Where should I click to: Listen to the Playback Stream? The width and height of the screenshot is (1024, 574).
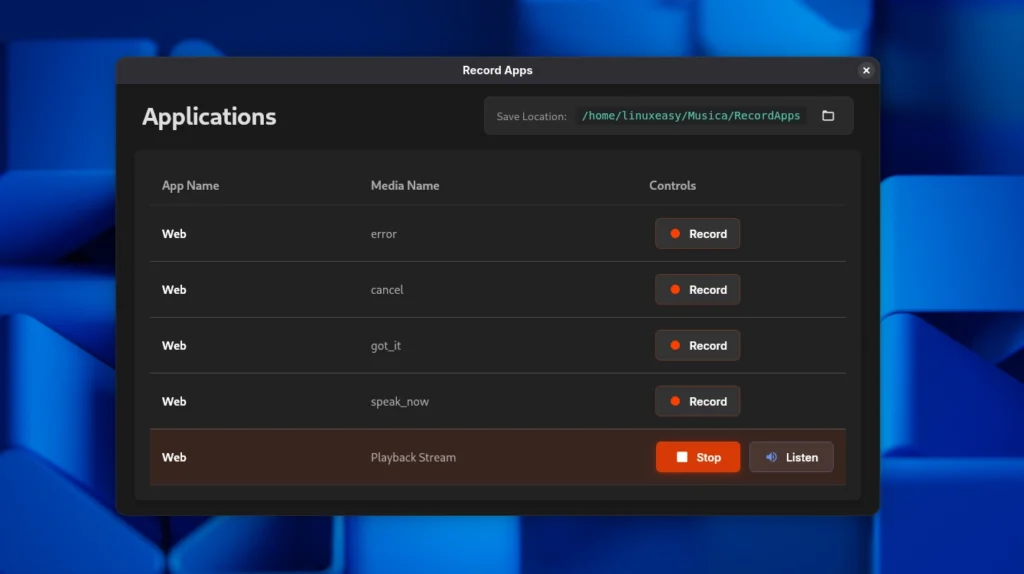(791, 457)
